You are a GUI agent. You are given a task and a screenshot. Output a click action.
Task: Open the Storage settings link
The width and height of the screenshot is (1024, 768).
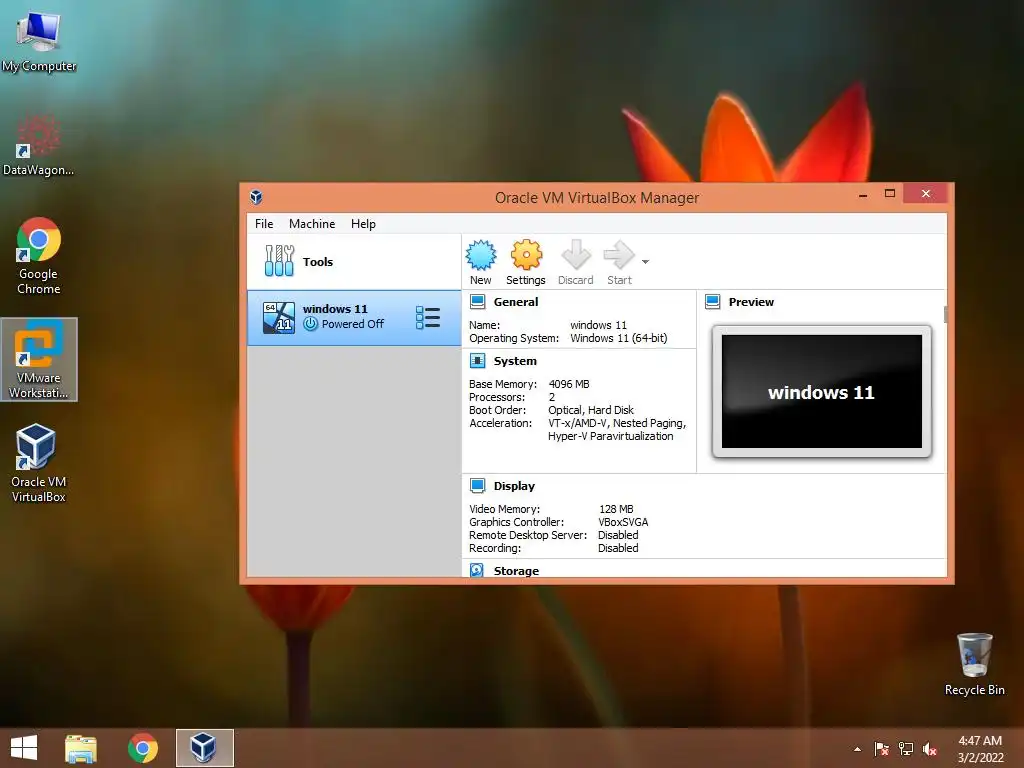pos(516,571)
